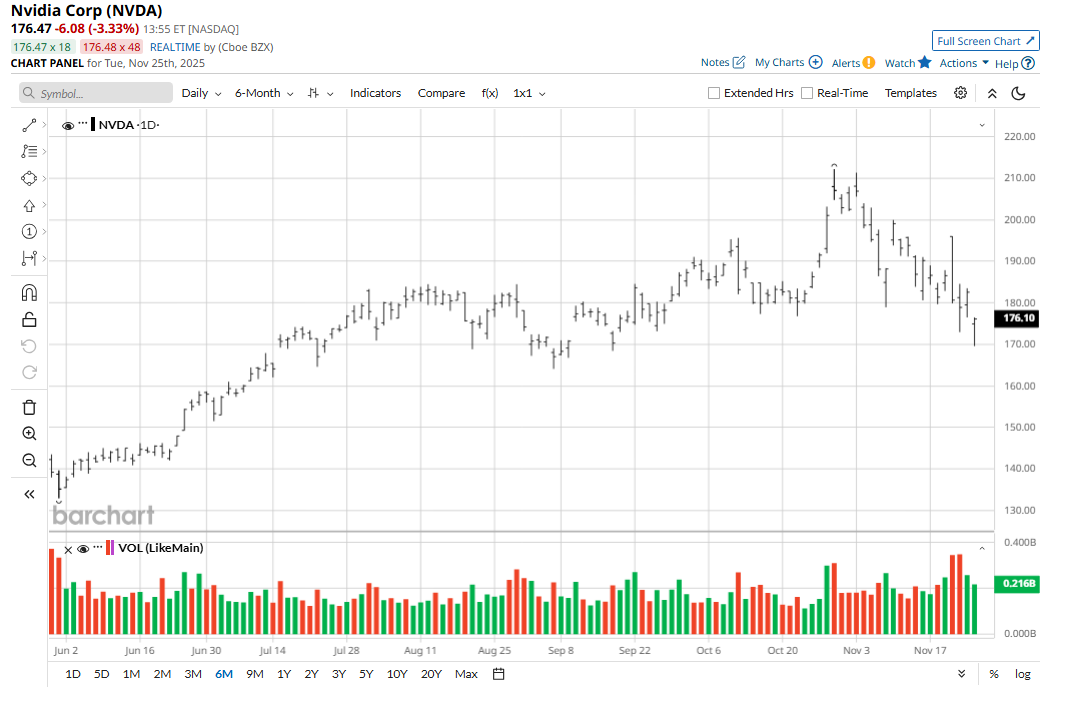This screenshot has width=1068, height=710.
Task: Select the trend line drawing tool
Action: tap(29, 125)
